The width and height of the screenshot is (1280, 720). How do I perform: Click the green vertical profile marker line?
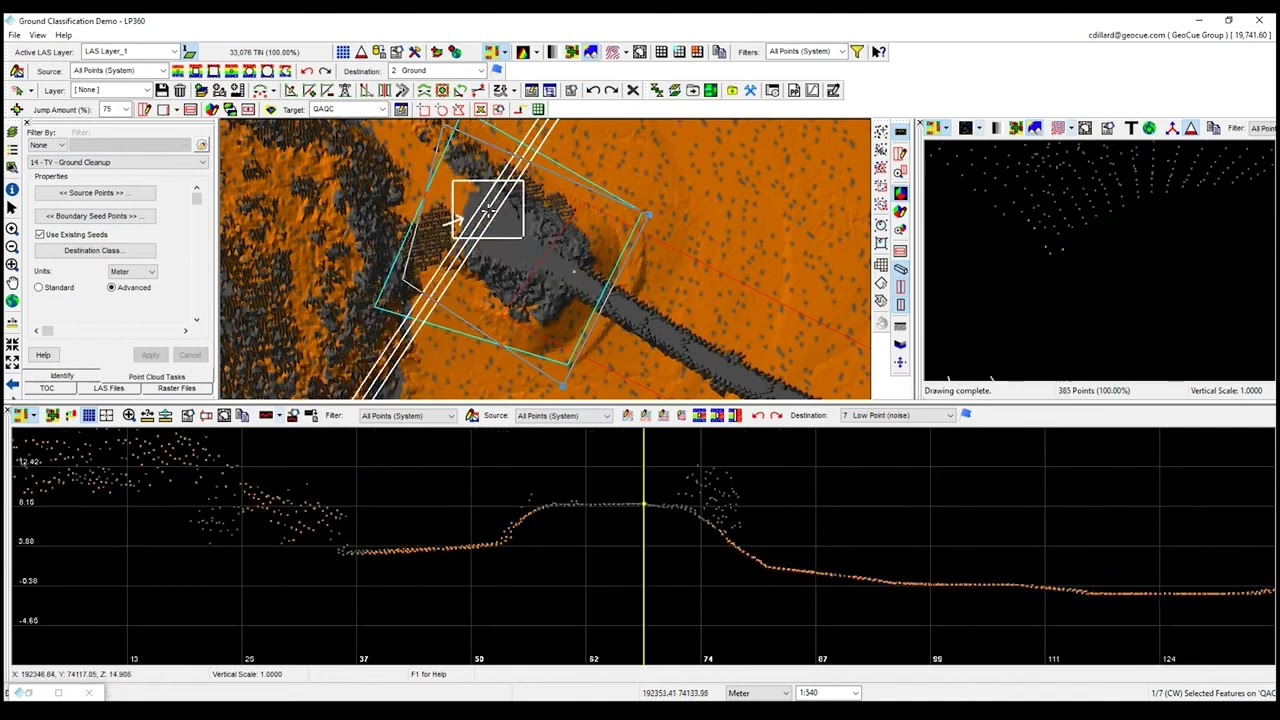coord(643,546)
